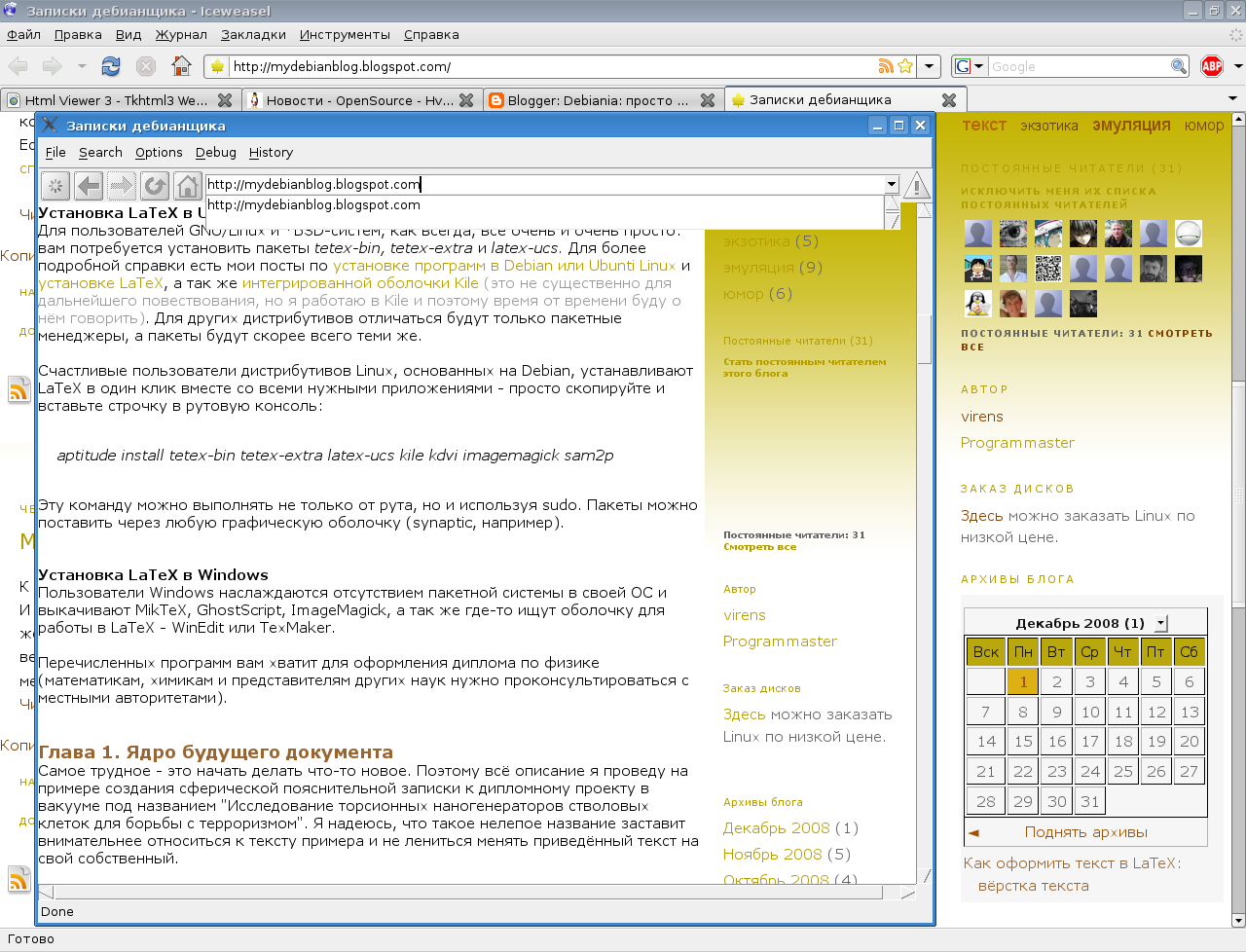Click the Поднять архивы link

point(1085,832)
